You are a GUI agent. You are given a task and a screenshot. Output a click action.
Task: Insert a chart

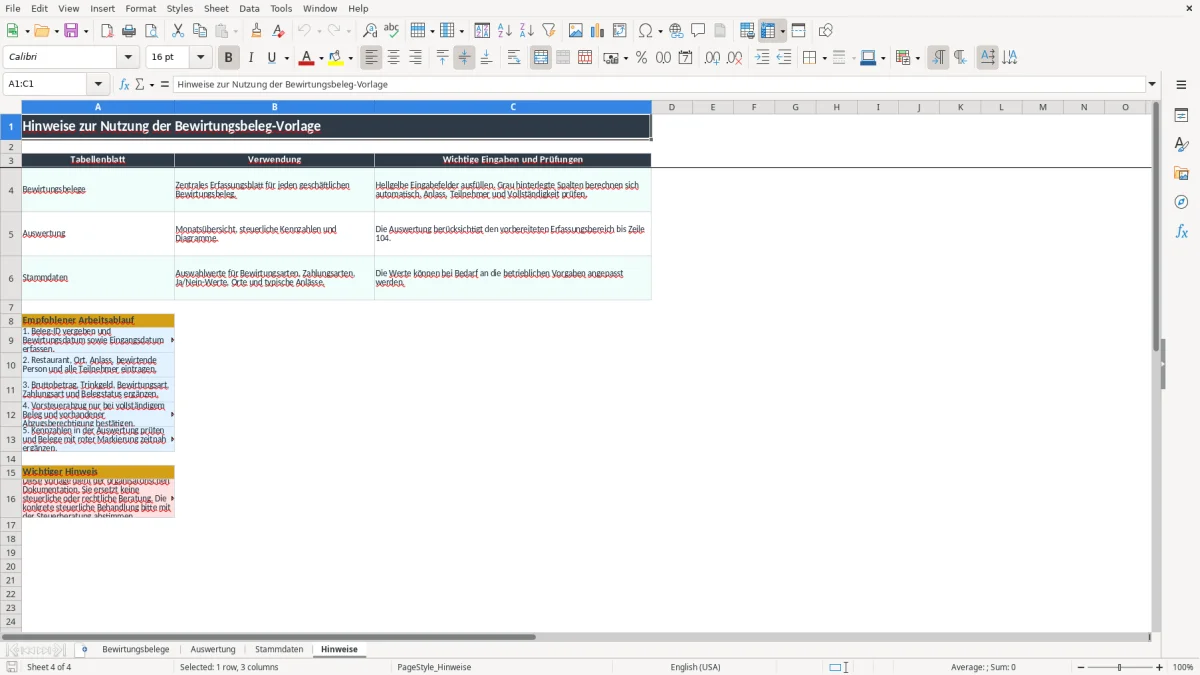point(598,31)
